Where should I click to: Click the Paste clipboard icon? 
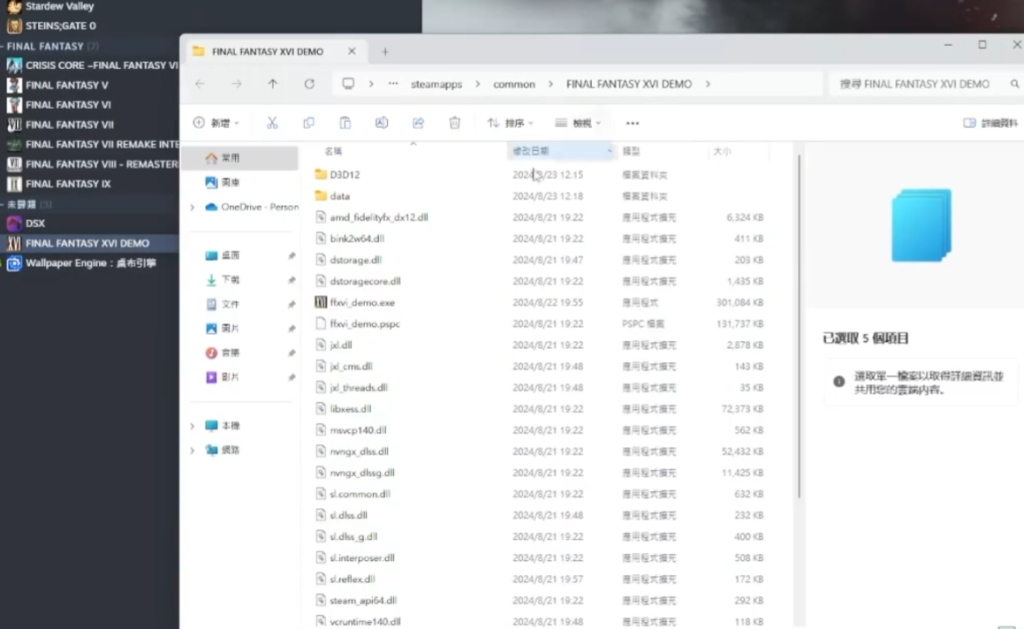345,123
